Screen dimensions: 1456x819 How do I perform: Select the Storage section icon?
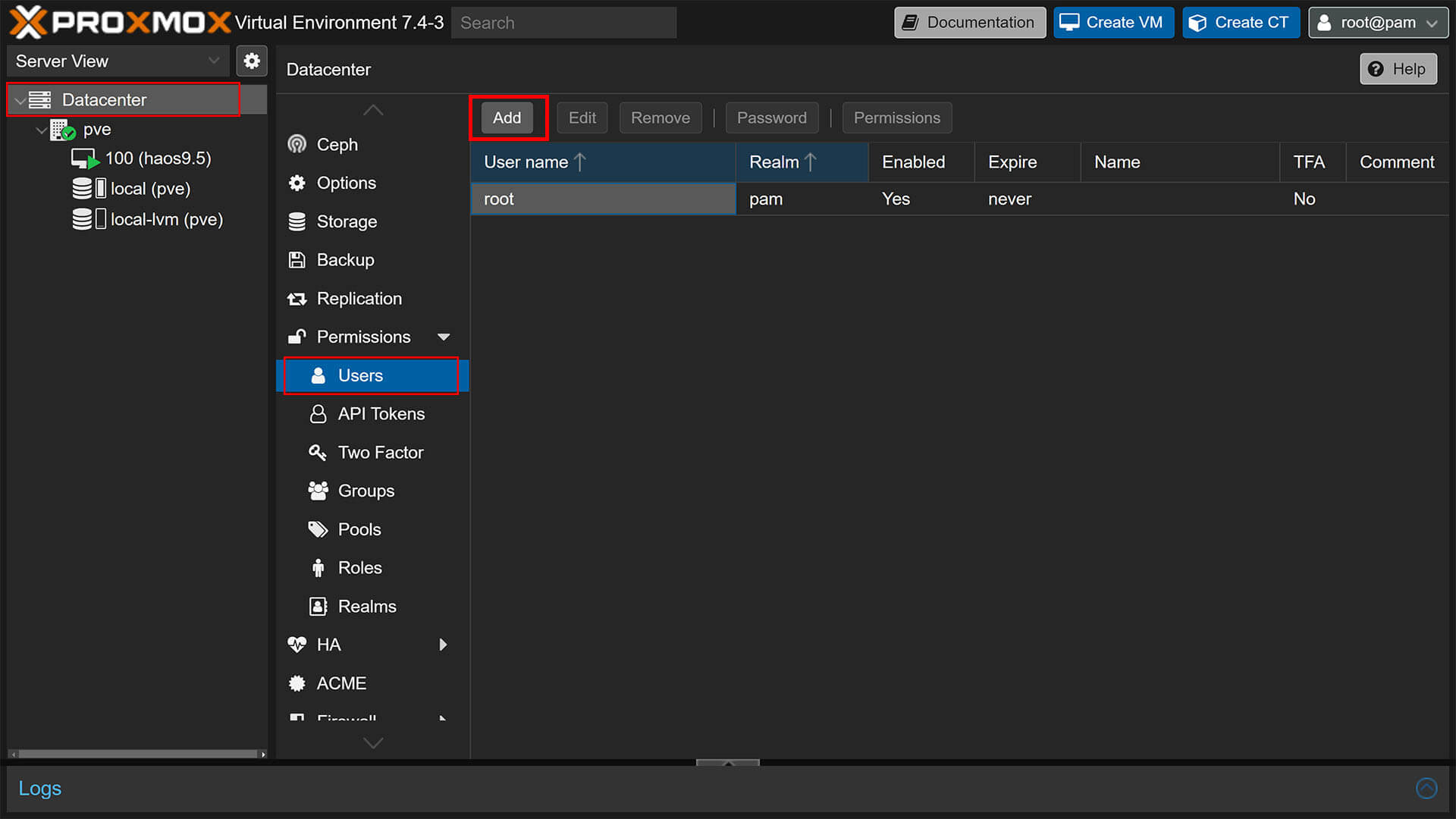coord(298,221)
